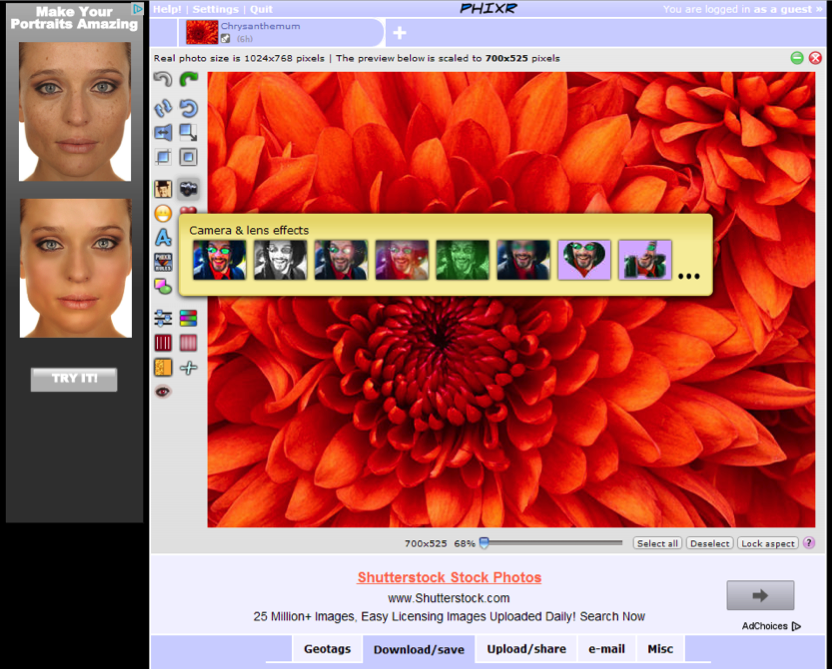This screenshot has width=832, height=669.
Task: Click the green redo arrow icon
Action: pyautogui.click(x=188, y=79)
